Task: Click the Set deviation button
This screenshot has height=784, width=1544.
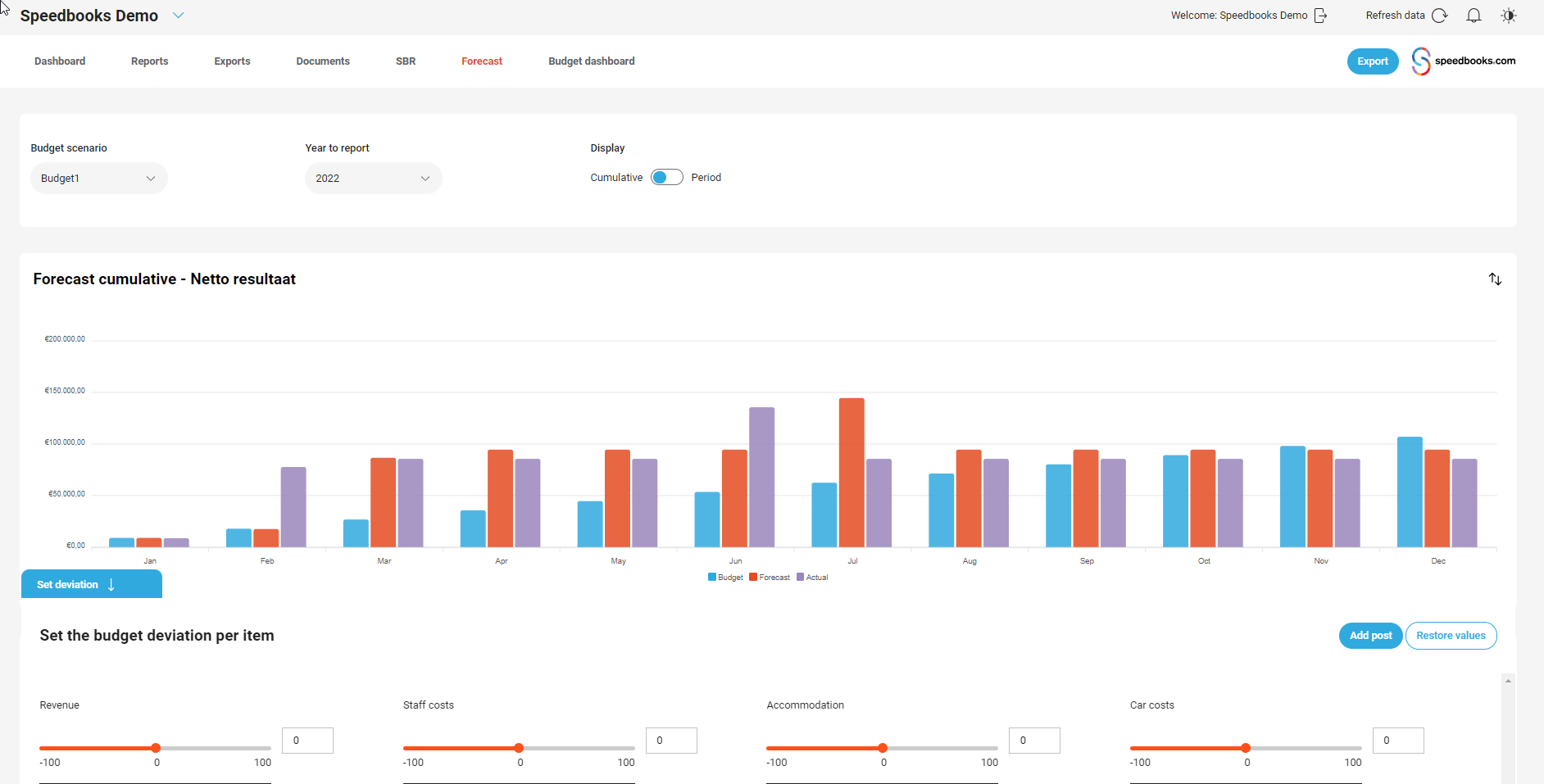Action: pos(92,584)
